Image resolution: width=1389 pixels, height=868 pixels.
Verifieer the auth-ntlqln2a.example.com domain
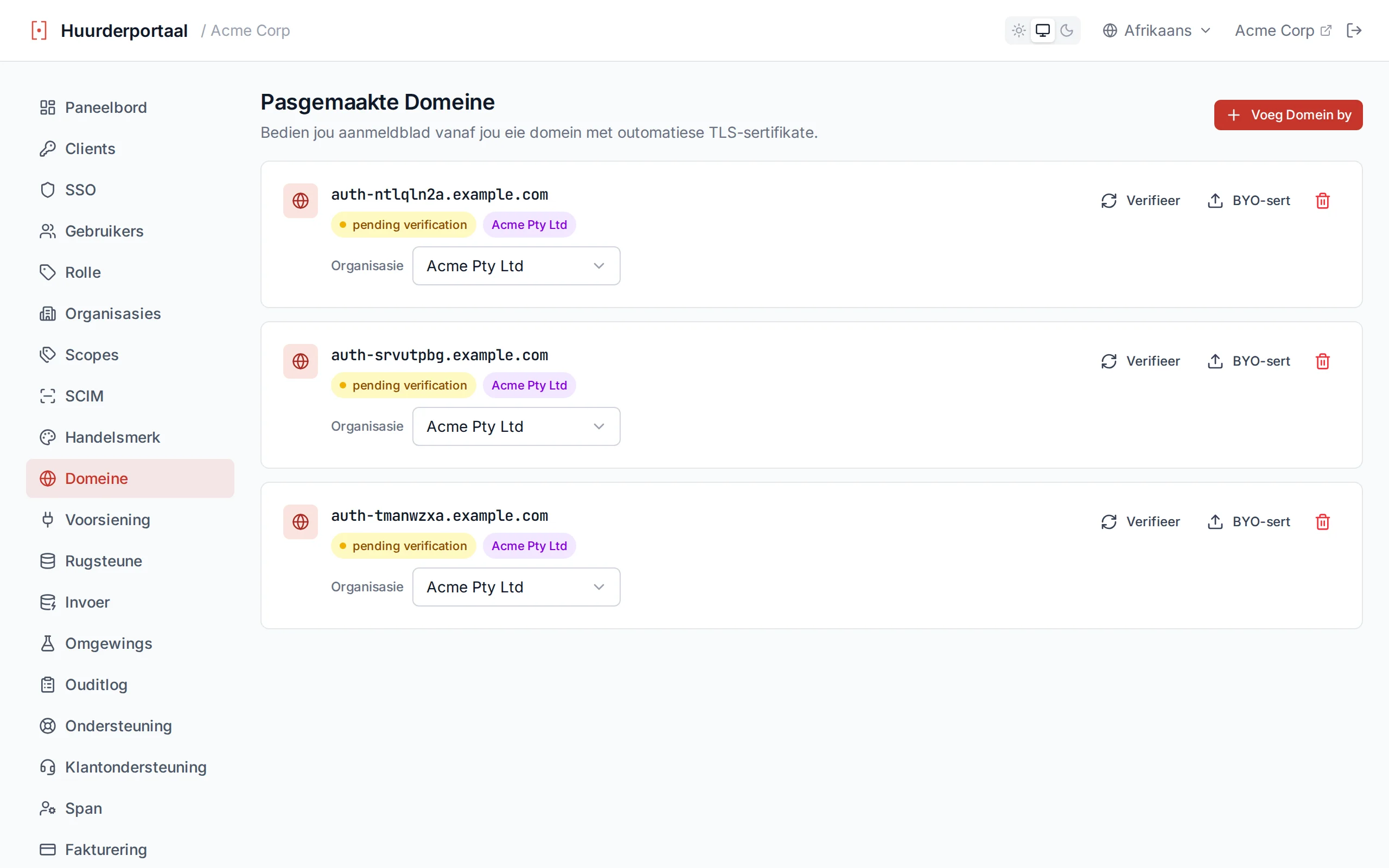1140,200
